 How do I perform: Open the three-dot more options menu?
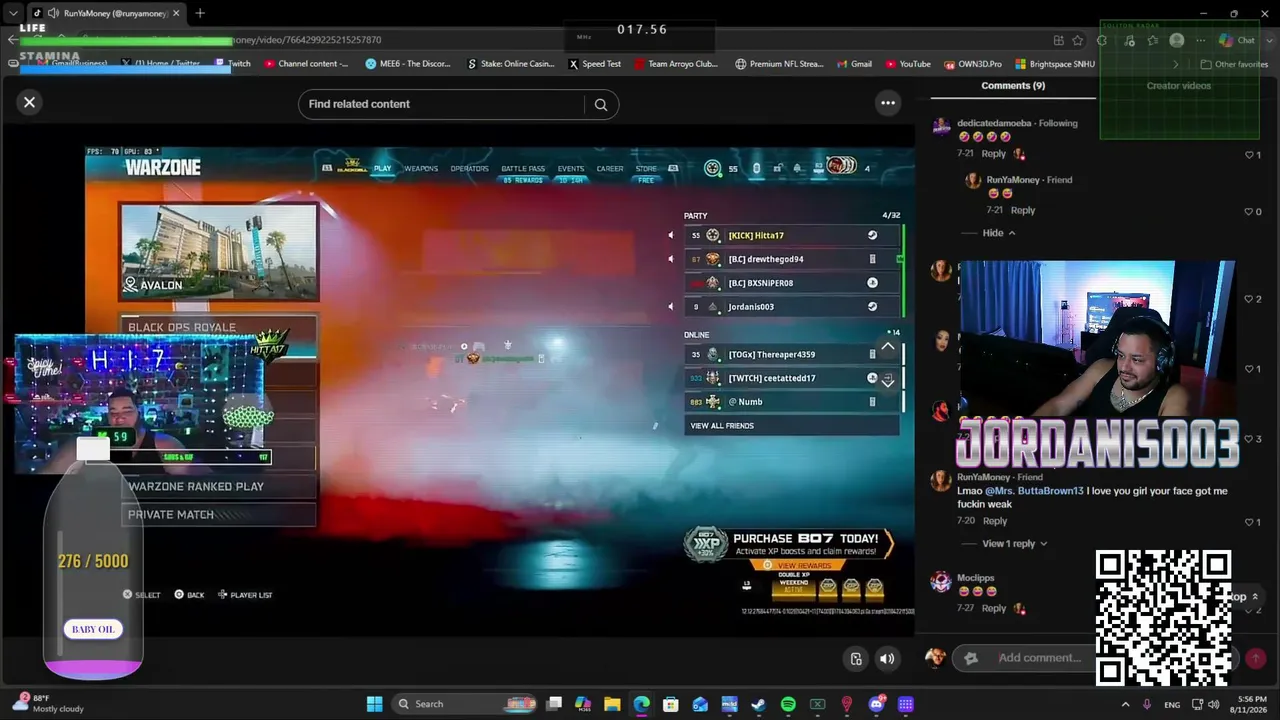coord(887,103)
